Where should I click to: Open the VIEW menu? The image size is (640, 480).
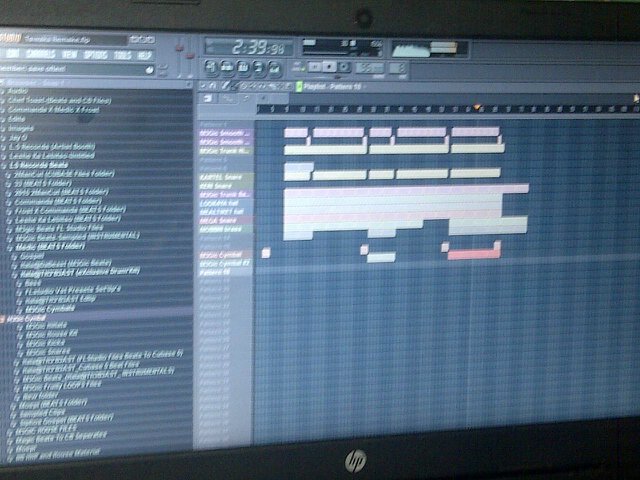point(69,54)
